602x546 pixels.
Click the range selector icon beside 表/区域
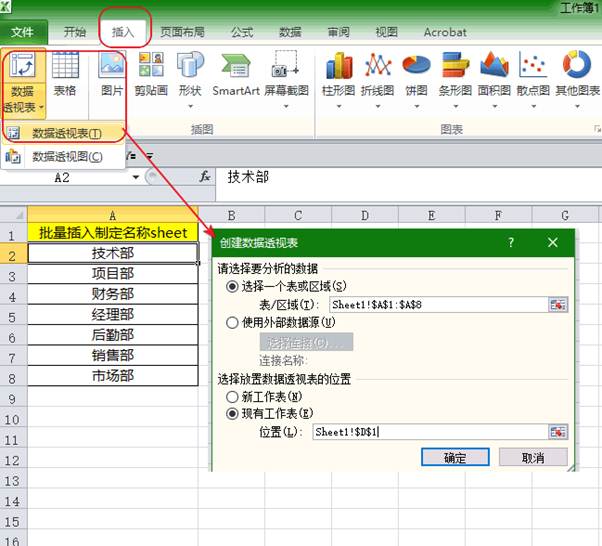[x=557, y=304]
